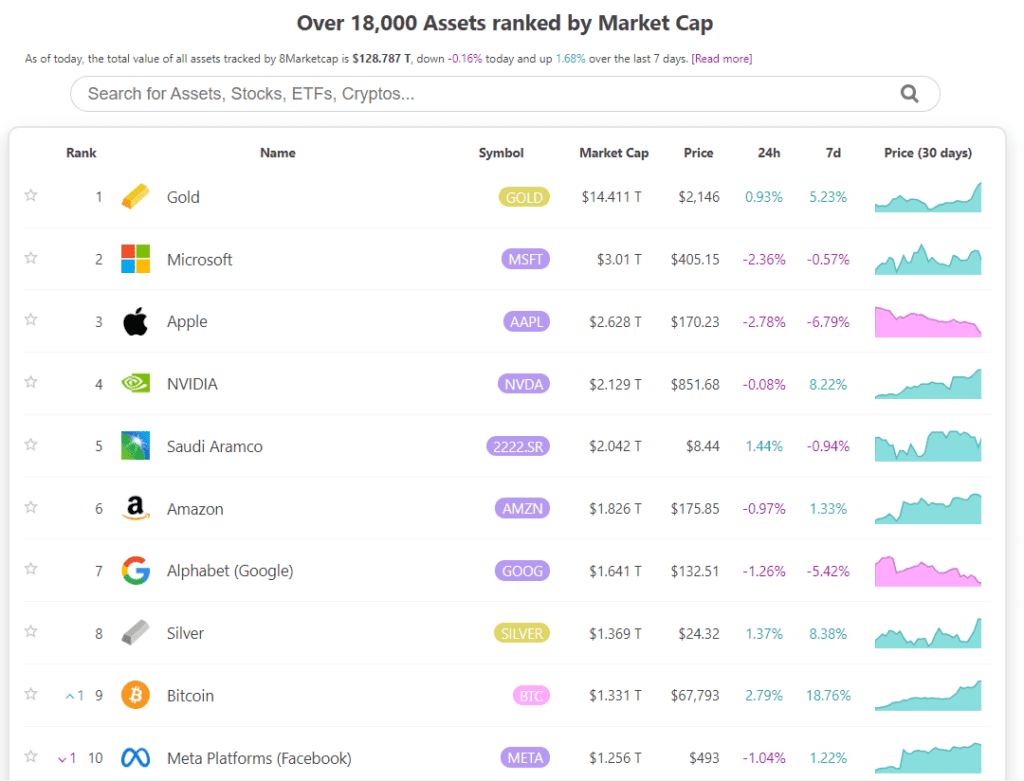Toggle the favorite star for Amazon
The width and height of the screenshot is (1024, 781).
[31, 507]
